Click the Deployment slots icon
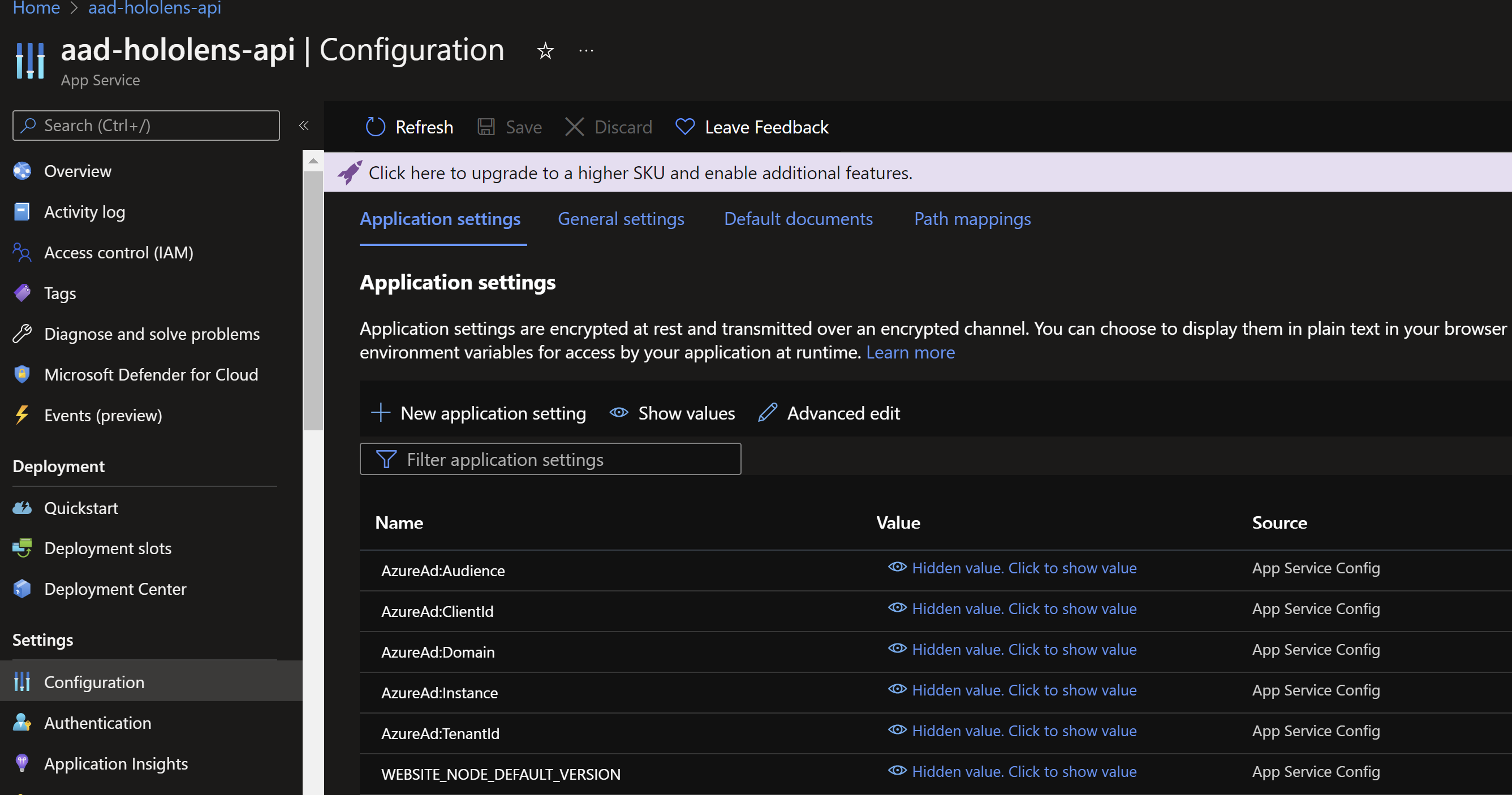Screen dimensions: 1512x795 point(22,548)
